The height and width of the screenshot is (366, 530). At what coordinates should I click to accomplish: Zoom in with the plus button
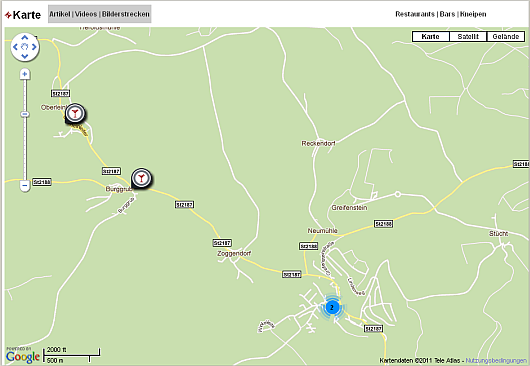point(24,74)
